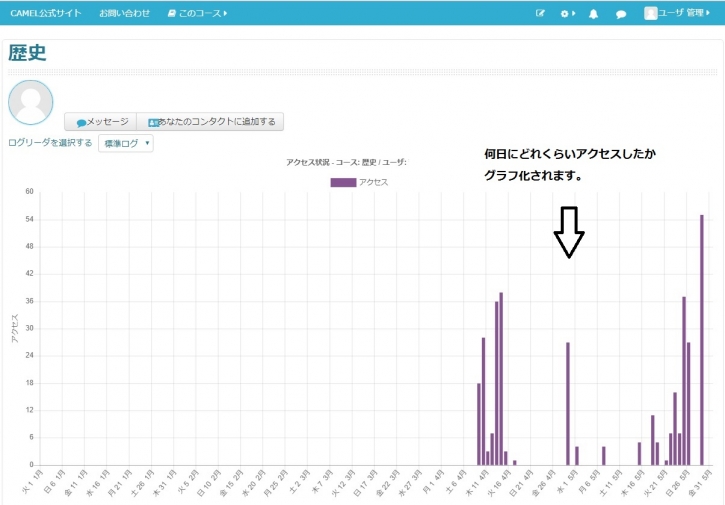The width and height of the screenshot is (725, 505).
Task: Click y-axis value 24
Action: (30, 356)
